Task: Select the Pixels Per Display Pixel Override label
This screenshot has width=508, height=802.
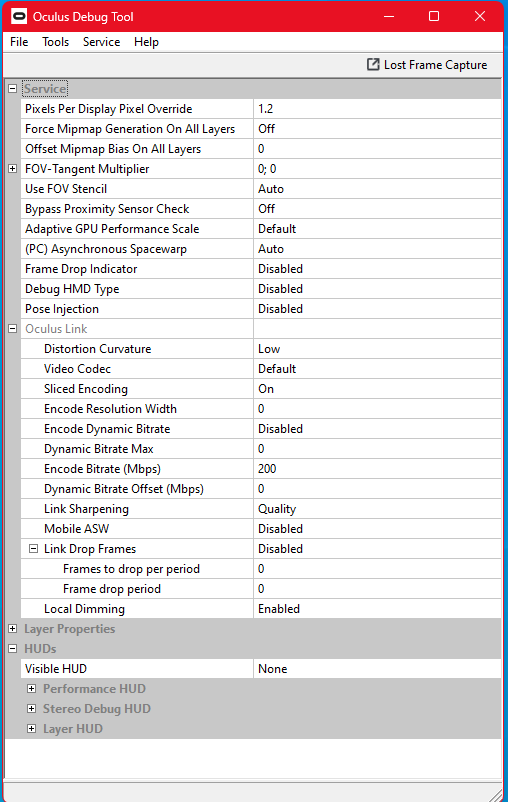Action: (108, 108)
